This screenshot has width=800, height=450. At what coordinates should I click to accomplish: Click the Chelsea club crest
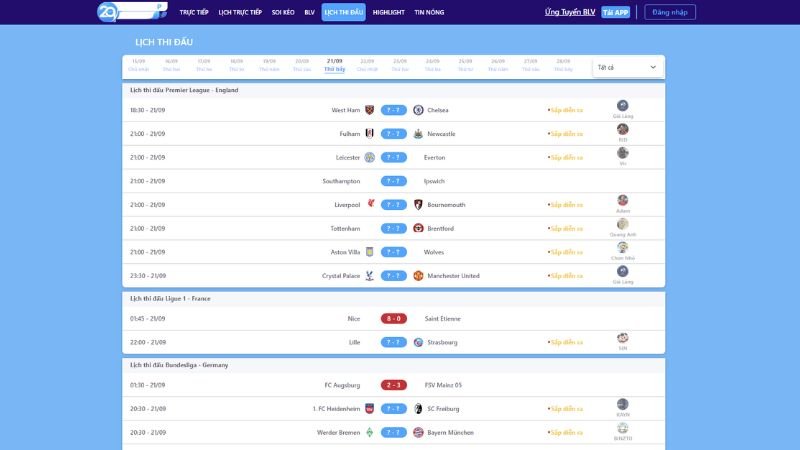(418, 110)
